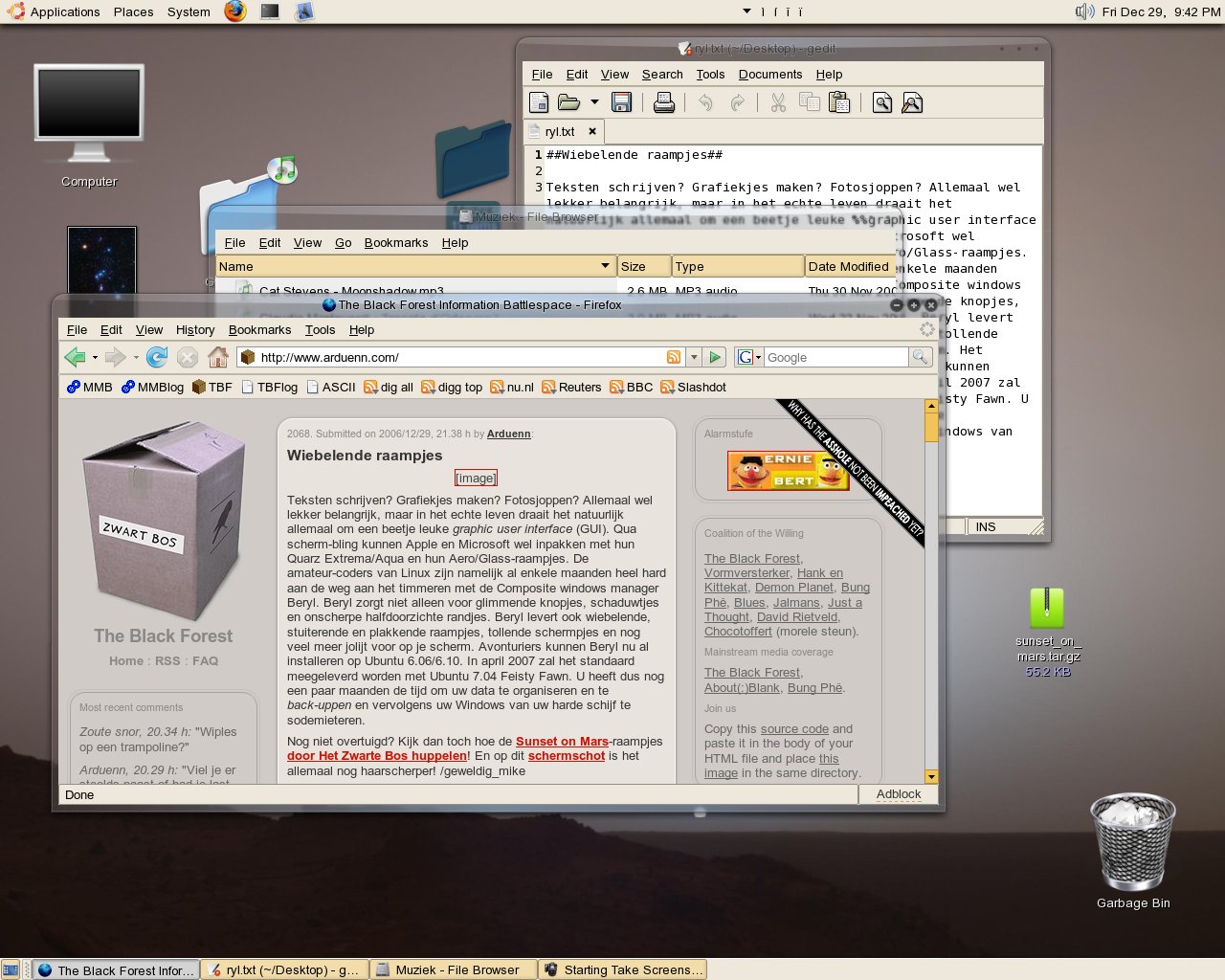The width and height of the screenshot is (1225, 980).
Task: Click green Go button beside URL bar
Action: click(715, 357)
